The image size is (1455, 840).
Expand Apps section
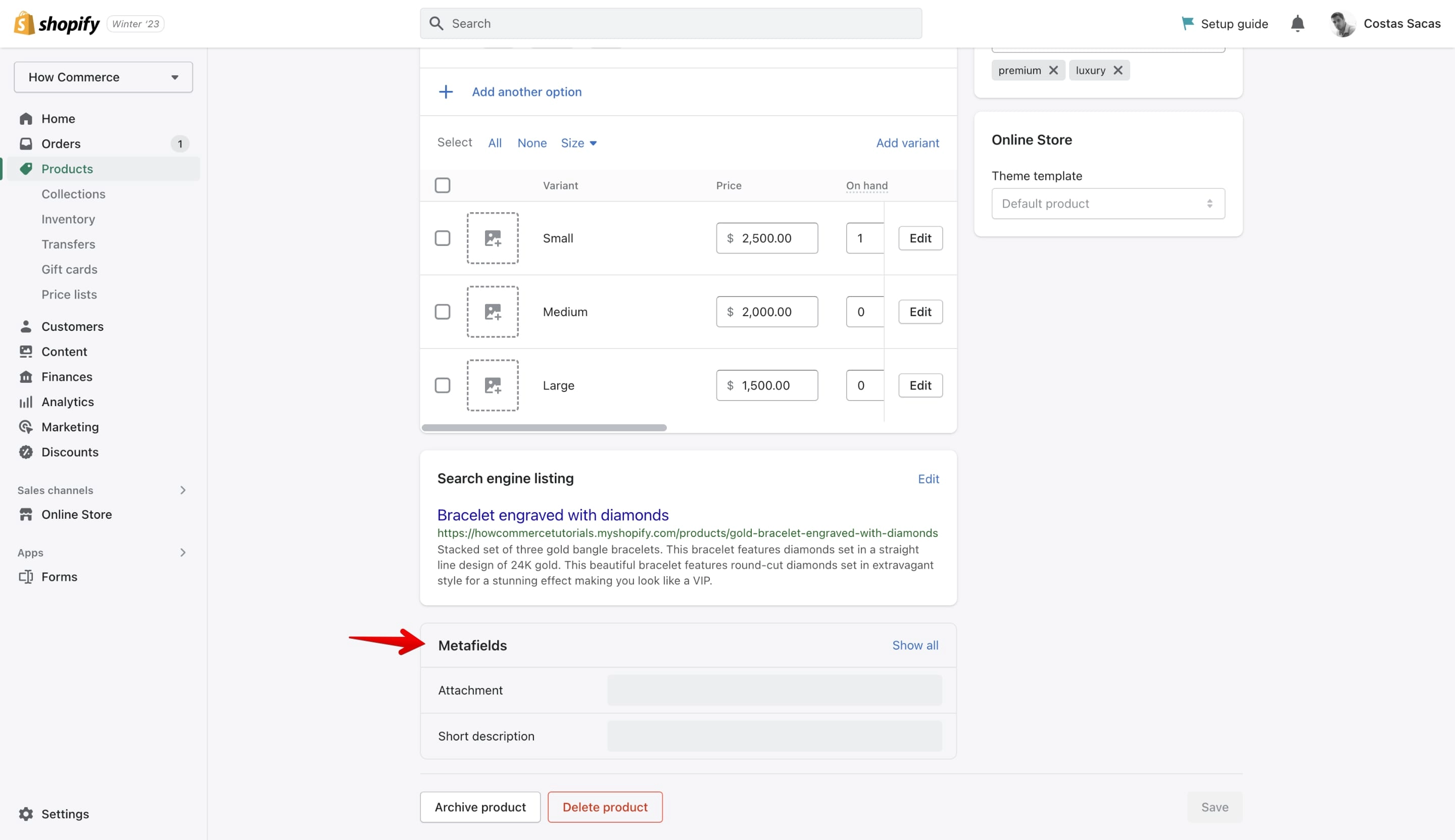pos(183,553)
